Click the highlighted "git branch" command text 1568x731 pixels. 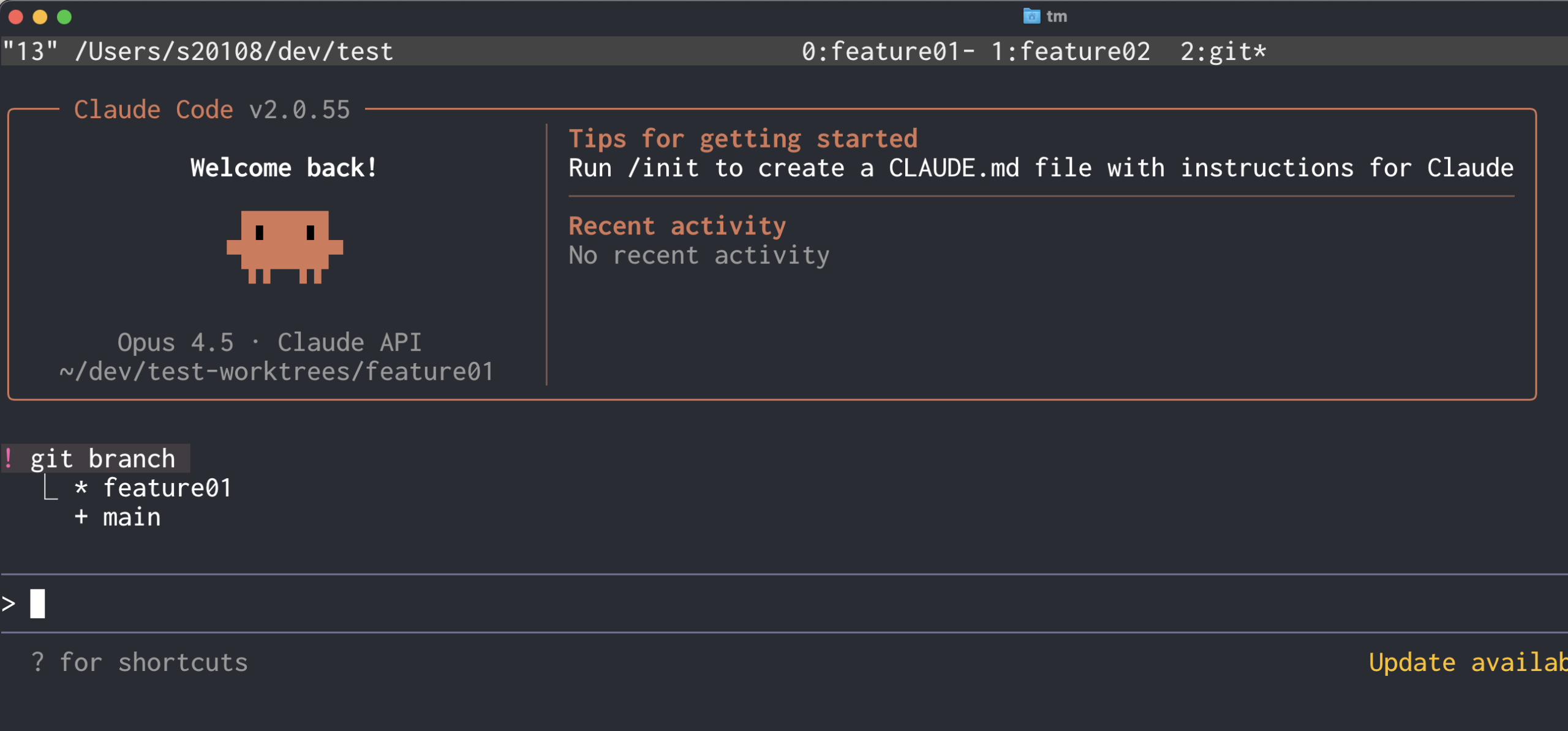click(103, 458)
